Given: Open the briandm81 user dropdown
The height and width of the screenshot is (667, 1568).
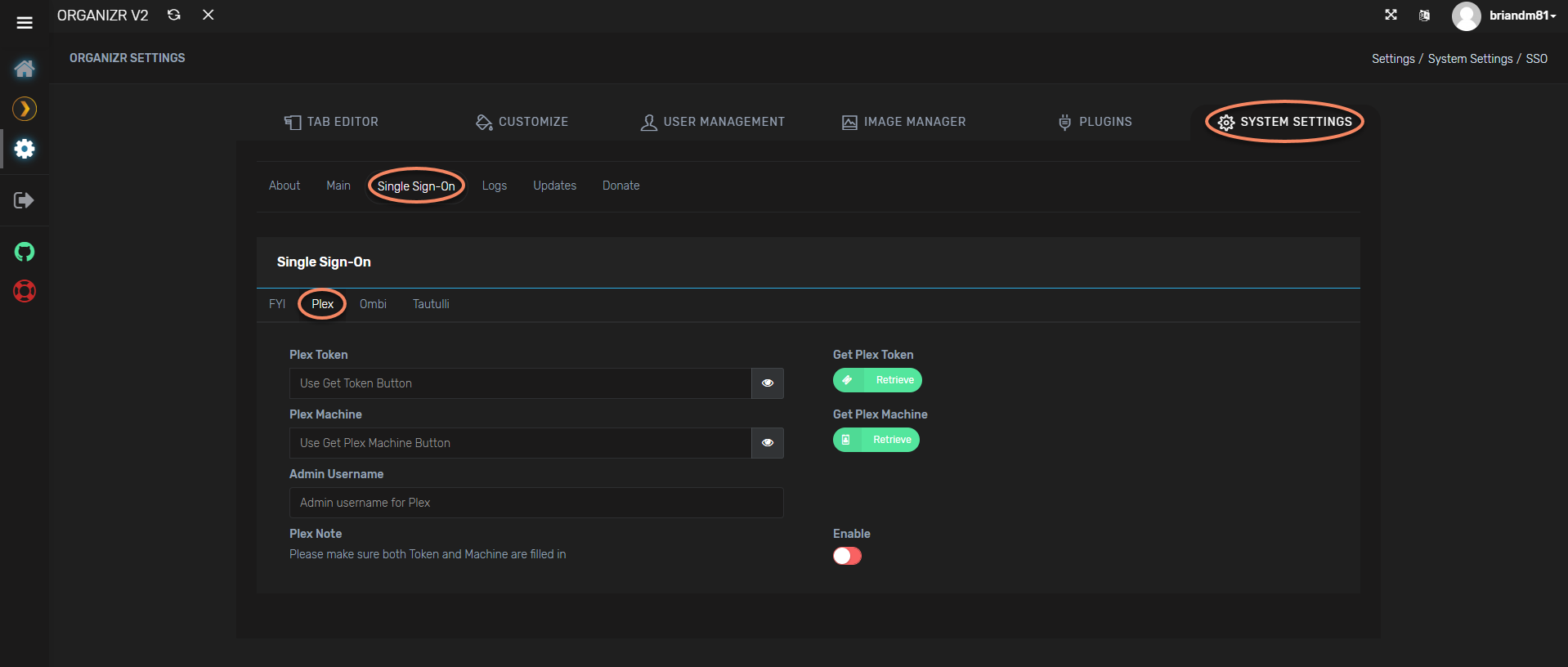Looking at the screenshot, I should point(1522,16).
